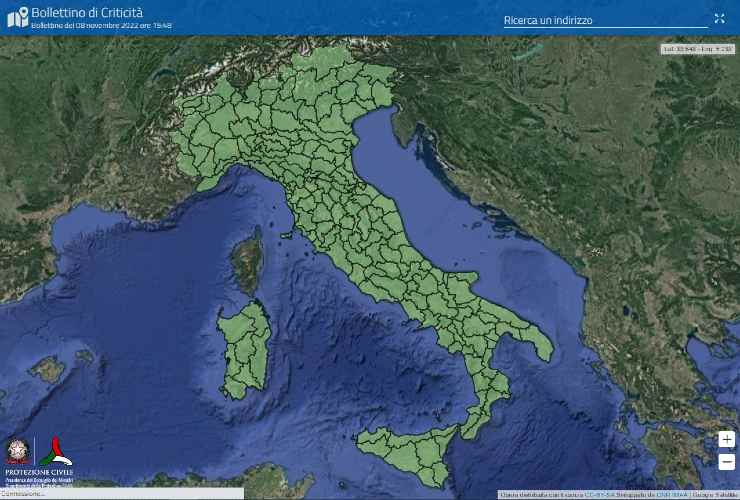Click the bulletin date subtitle text
The height and width of the screenshot is (500, 740).
coord(101,25)
